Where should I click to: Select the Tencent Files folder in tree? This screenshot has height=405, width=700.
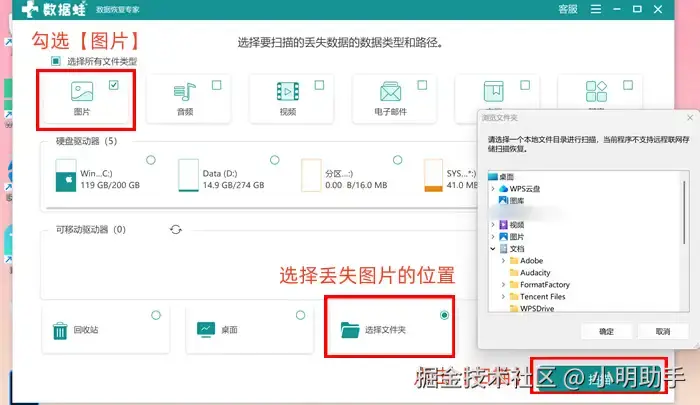[x=542, y=296]
